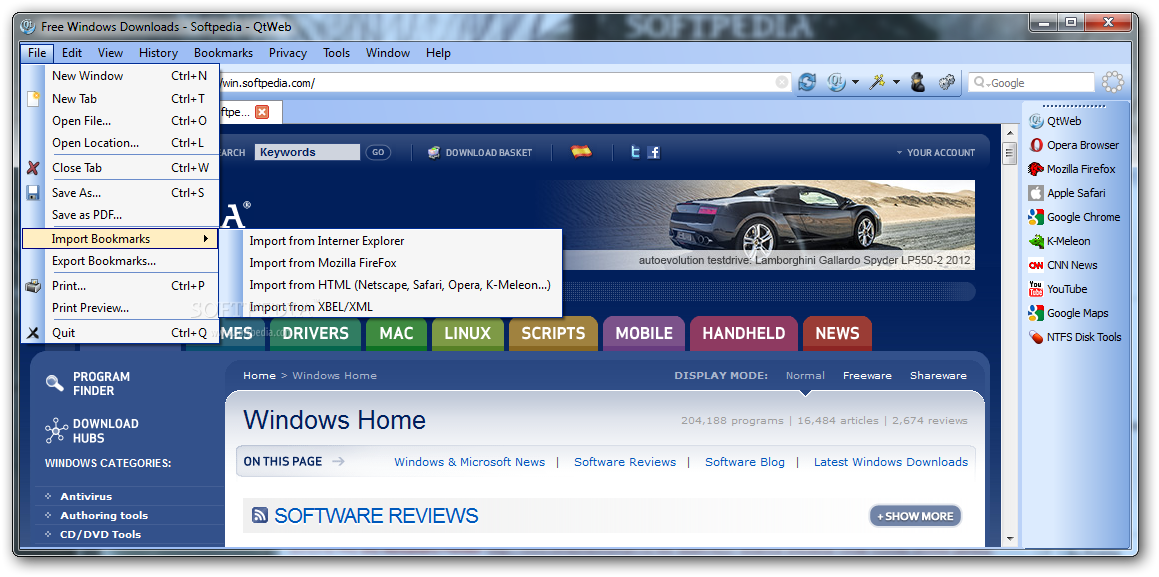Screen dimensions: 1159x577
Task: Choose New Window from File menu
Action: tap(120, 75)
